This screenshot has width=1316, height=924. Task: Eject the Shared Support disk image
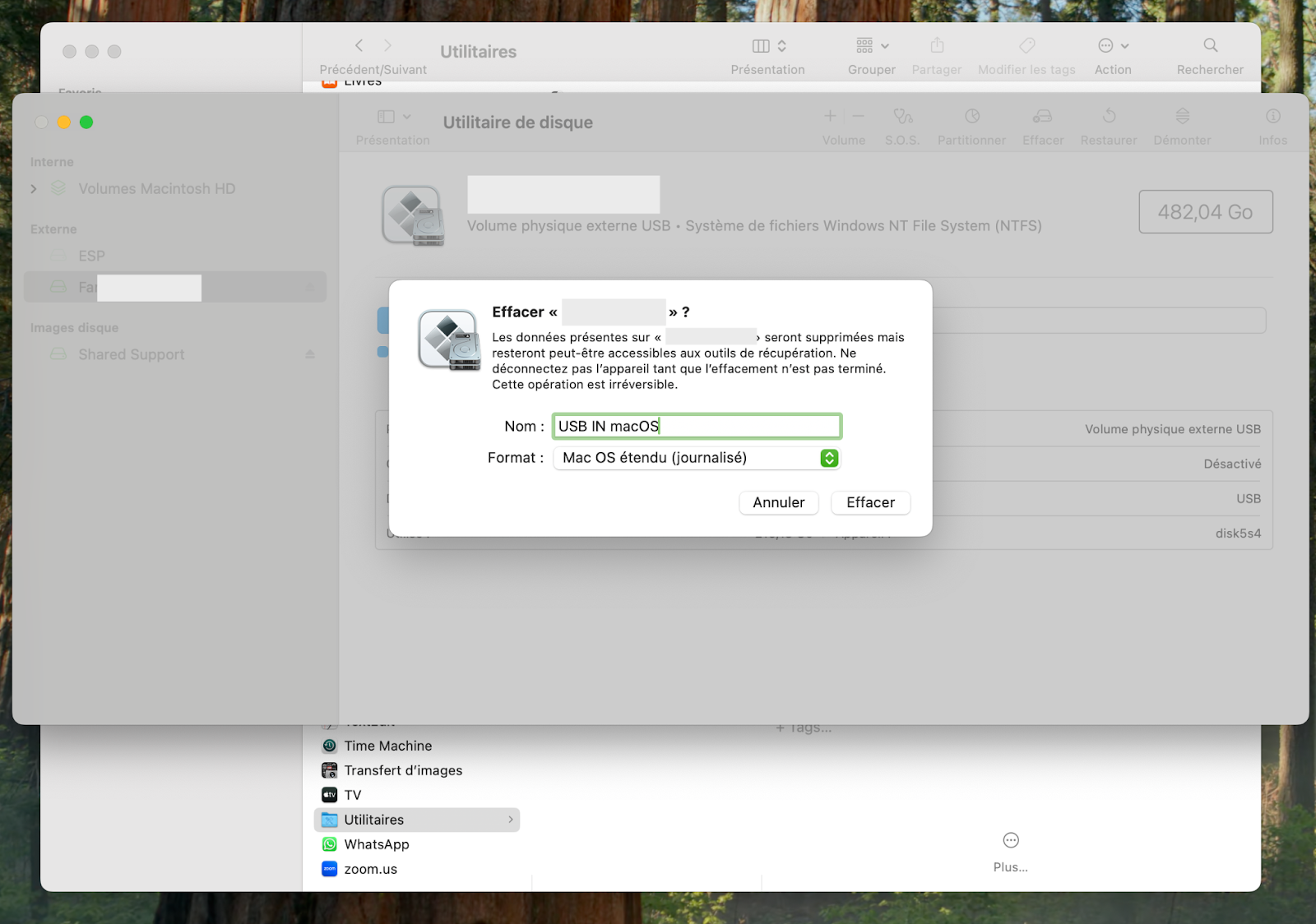[x=310, y=353]
